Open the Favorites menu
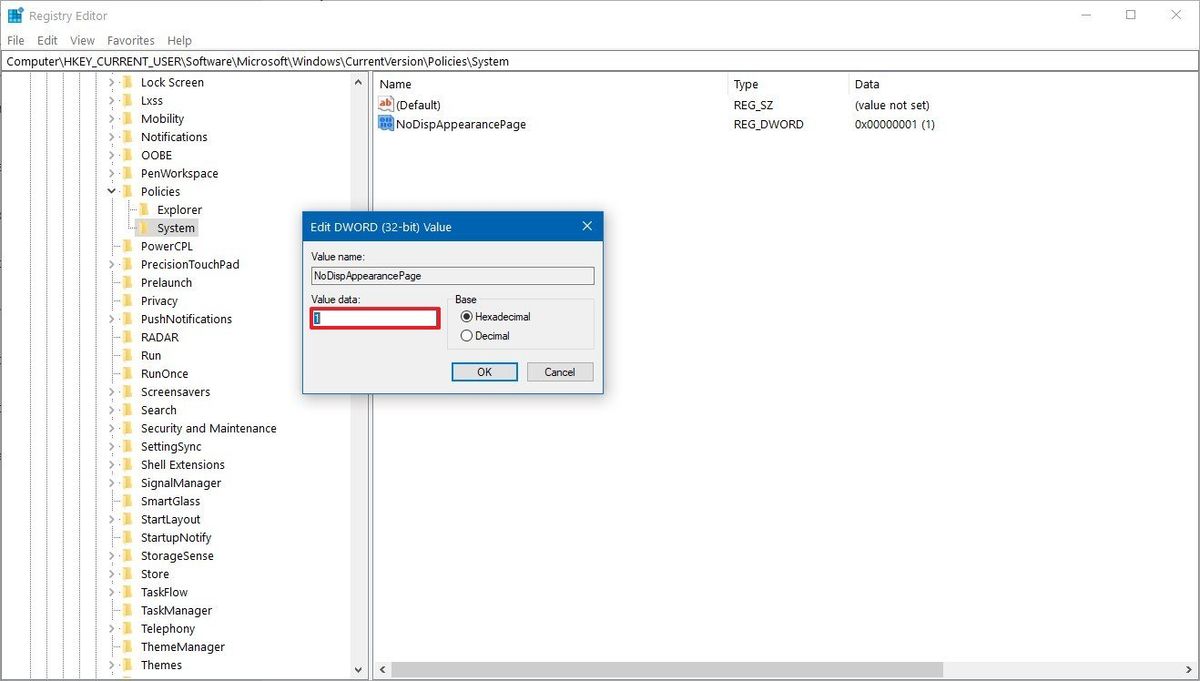The image size is (1200, 681). [131, 40]
